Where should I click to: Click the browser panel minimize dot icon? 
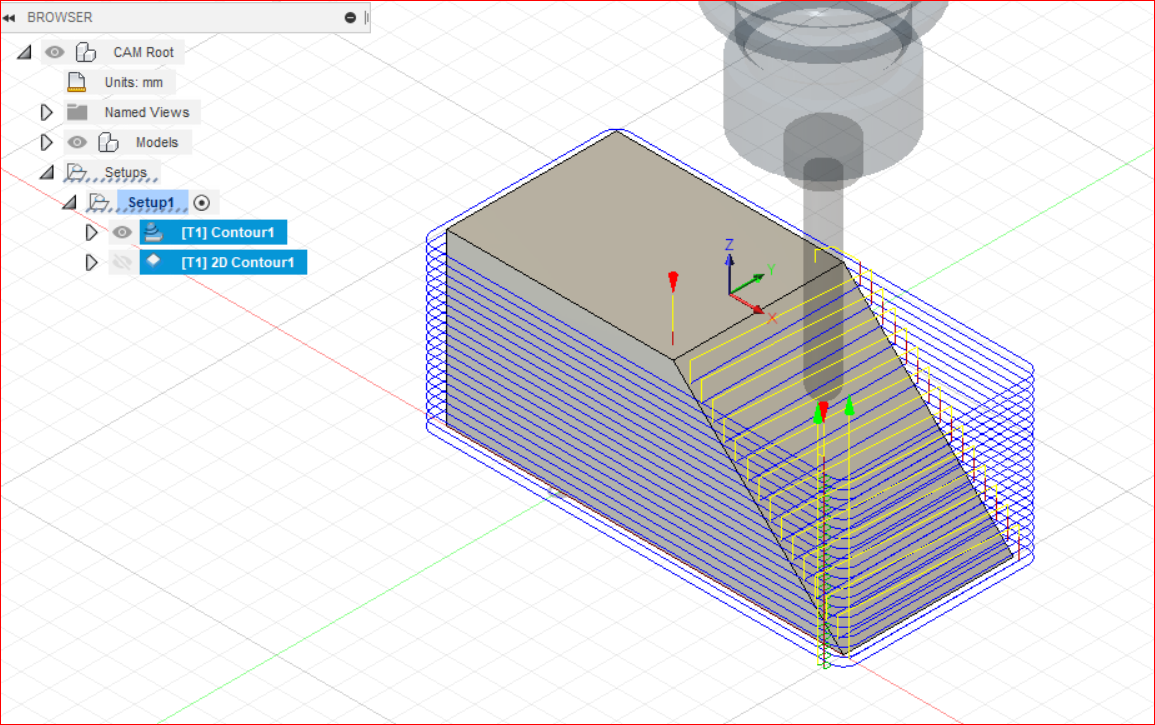coord(351,17)
